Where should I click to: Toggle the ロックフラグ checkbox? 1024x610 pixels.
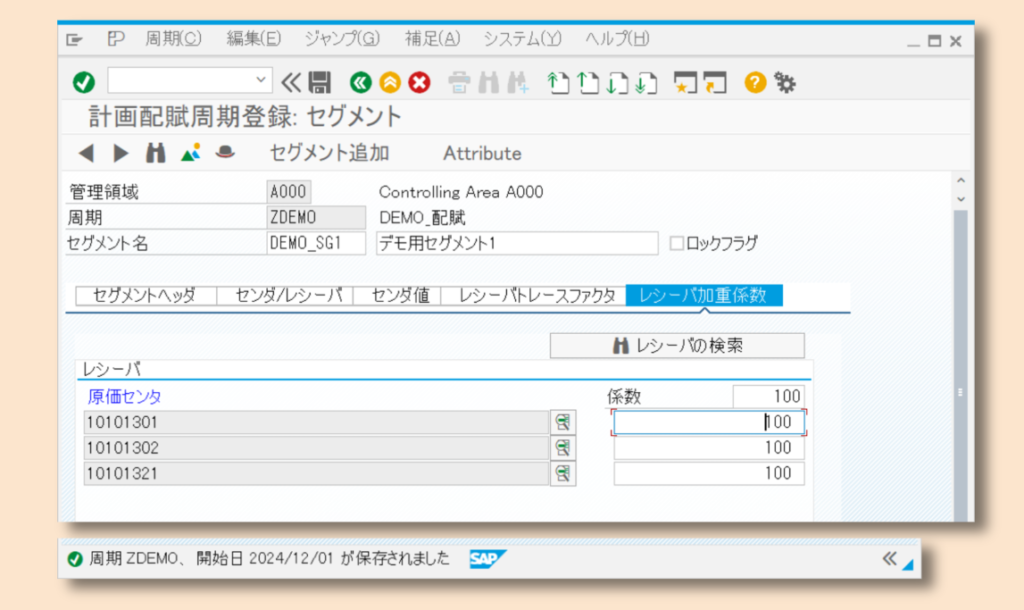677,243
